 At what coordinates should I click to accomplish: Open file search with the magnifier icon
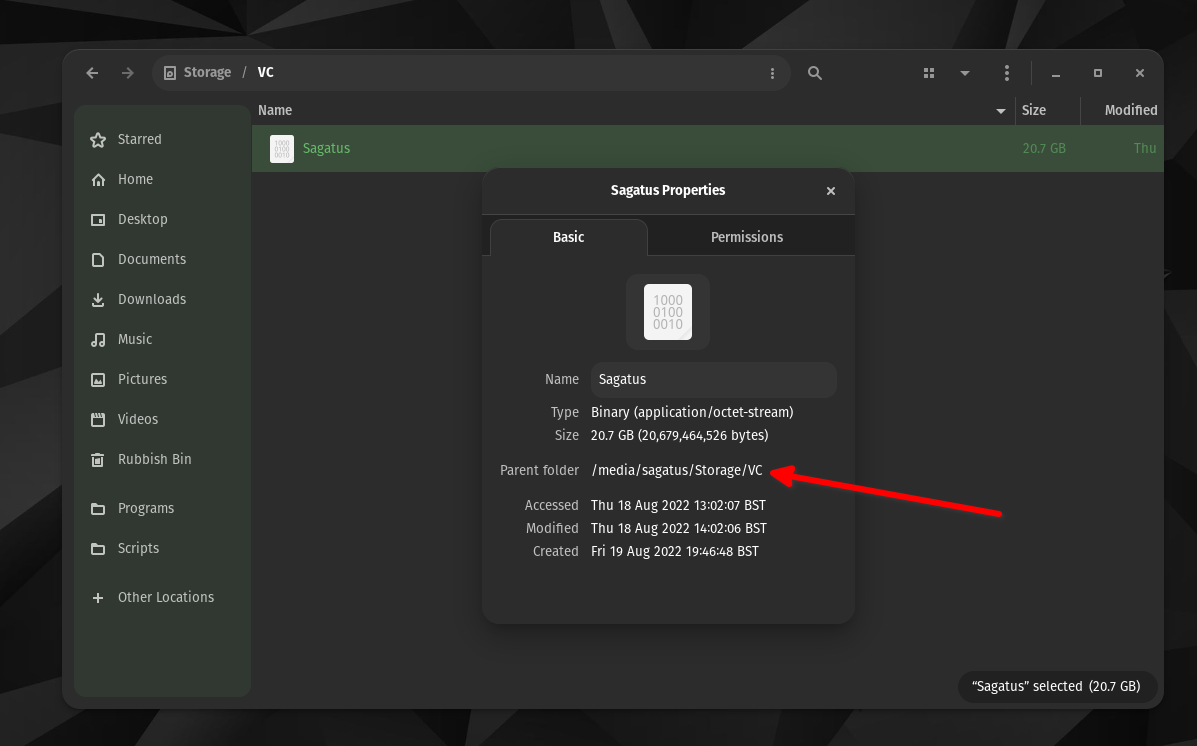tap(815, 73)
